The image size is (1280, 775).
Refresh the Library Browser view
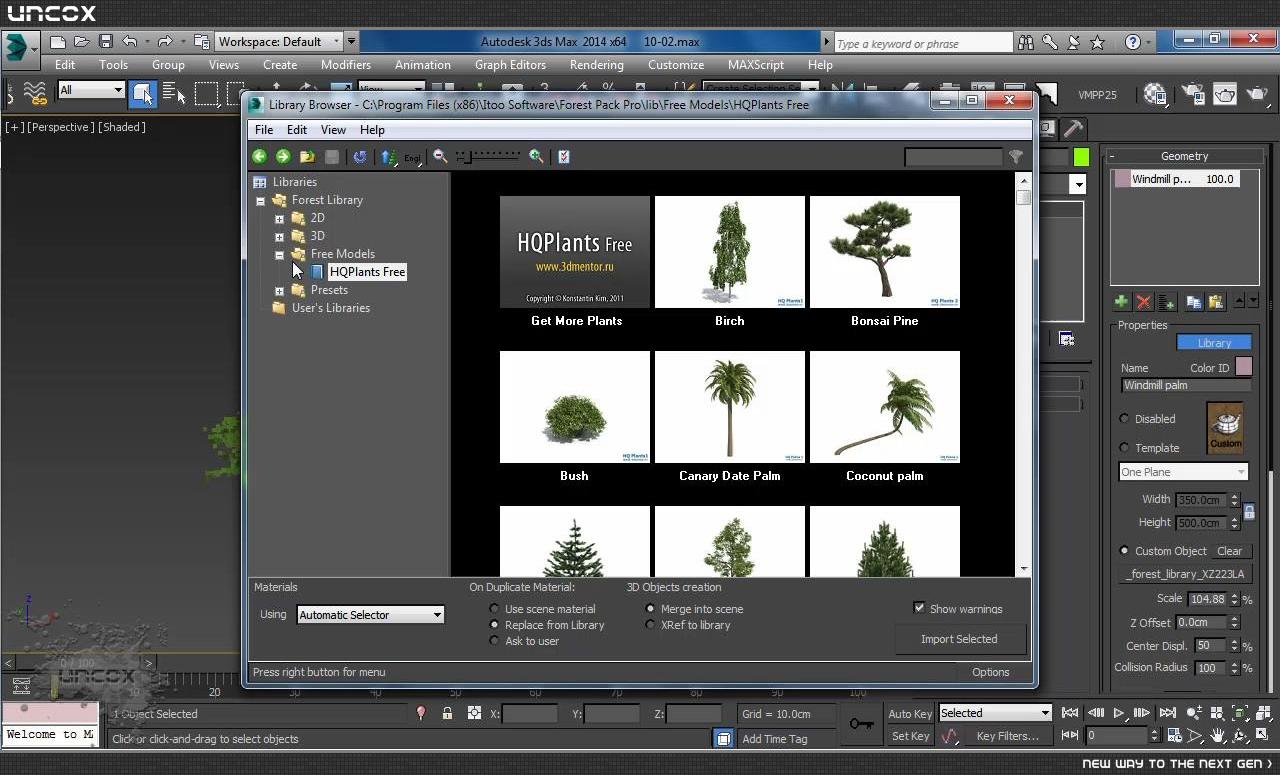pos(360,156)
